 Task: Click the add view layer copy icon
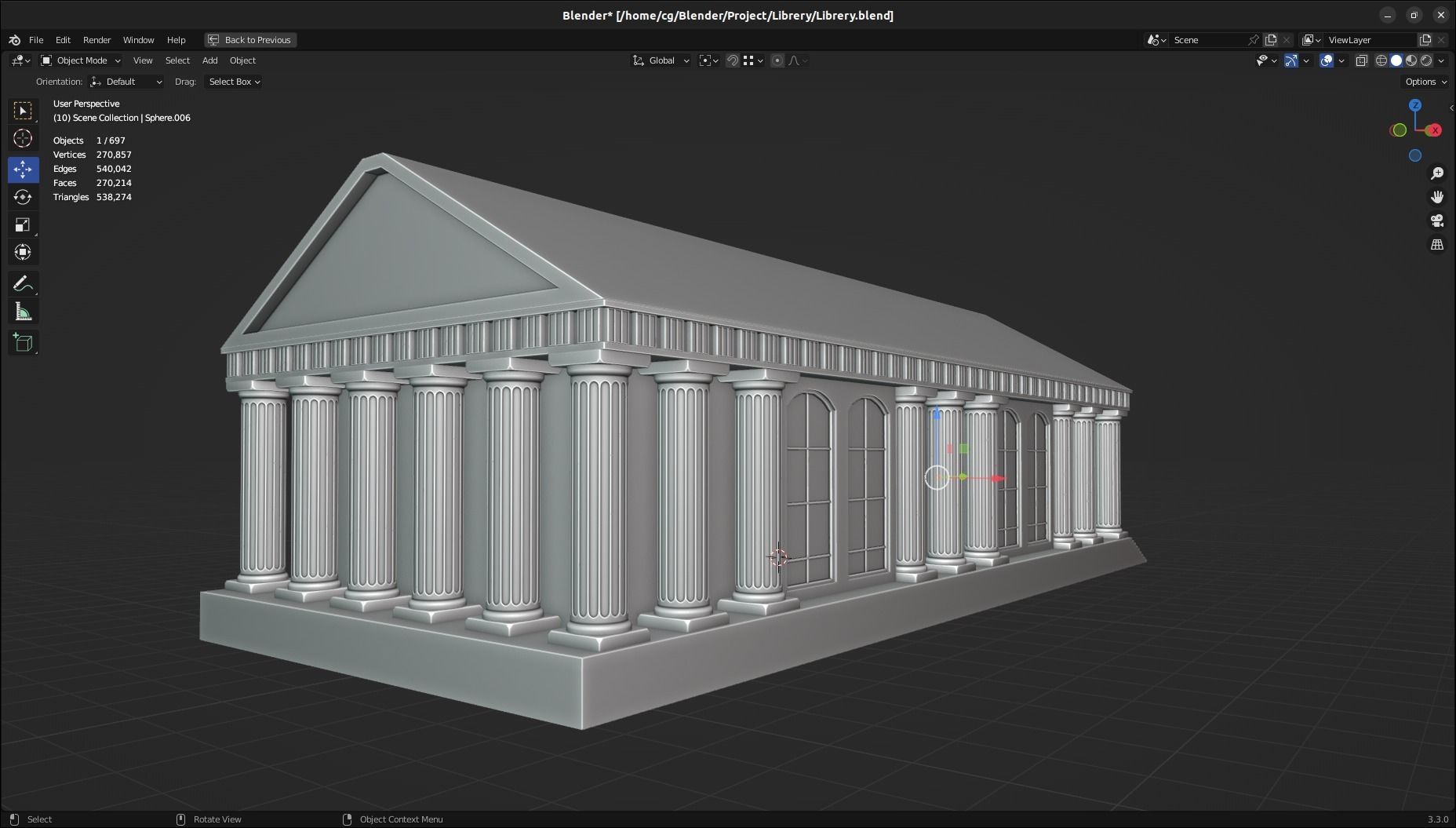click(1425, 40)
